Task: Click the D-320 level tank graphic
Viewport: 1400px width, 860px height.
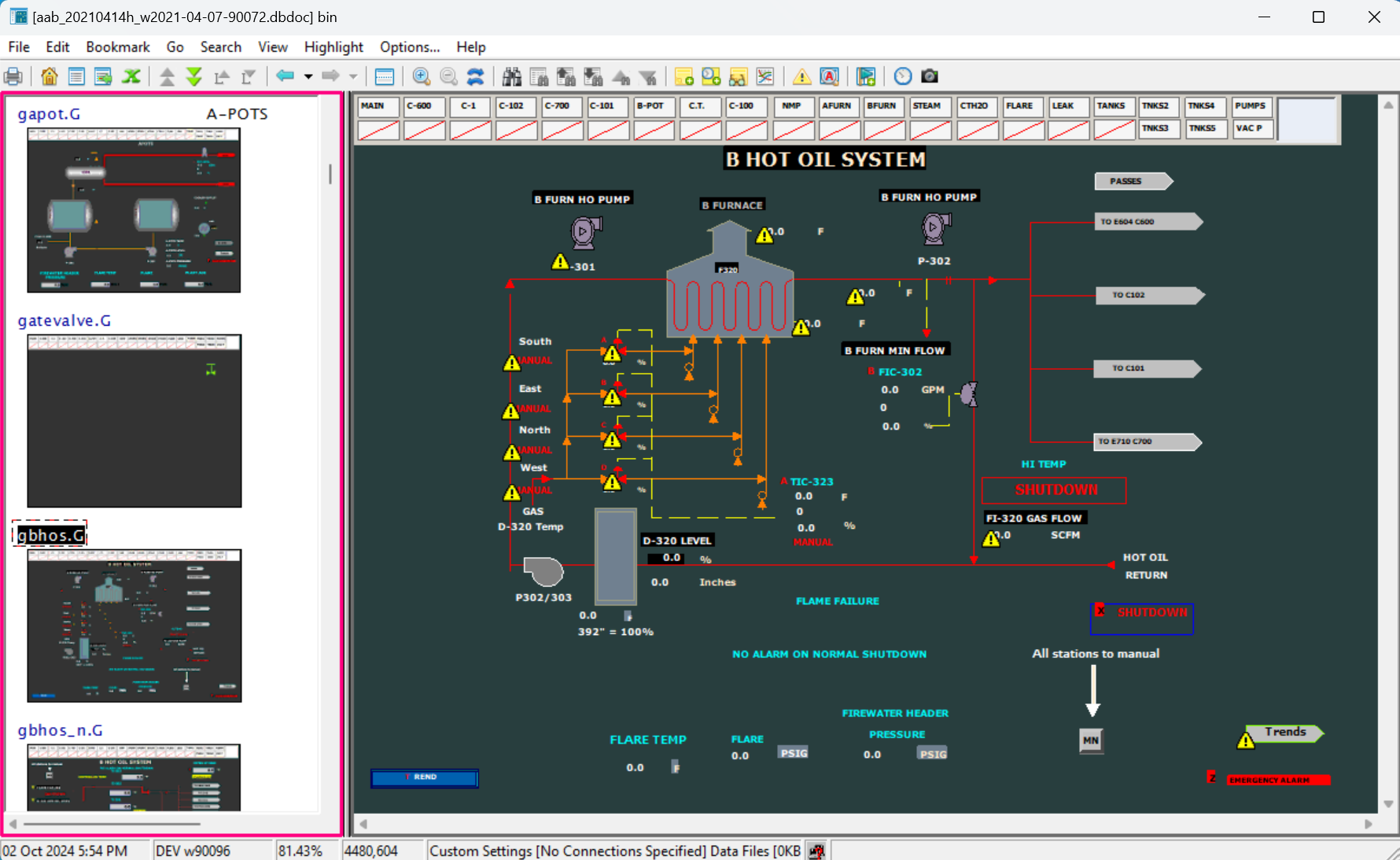Action: [x=616, y=555]
